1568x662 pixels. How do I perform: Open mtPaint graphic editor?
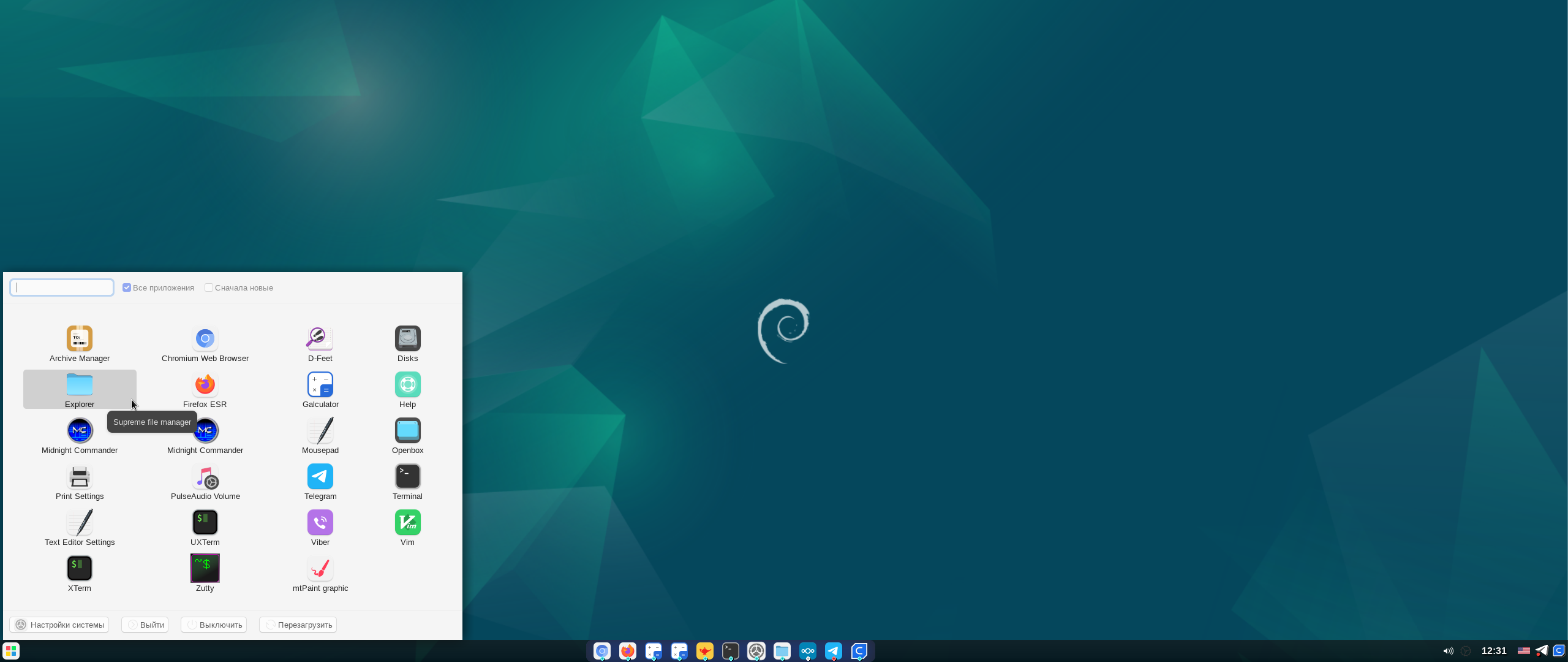320,569
